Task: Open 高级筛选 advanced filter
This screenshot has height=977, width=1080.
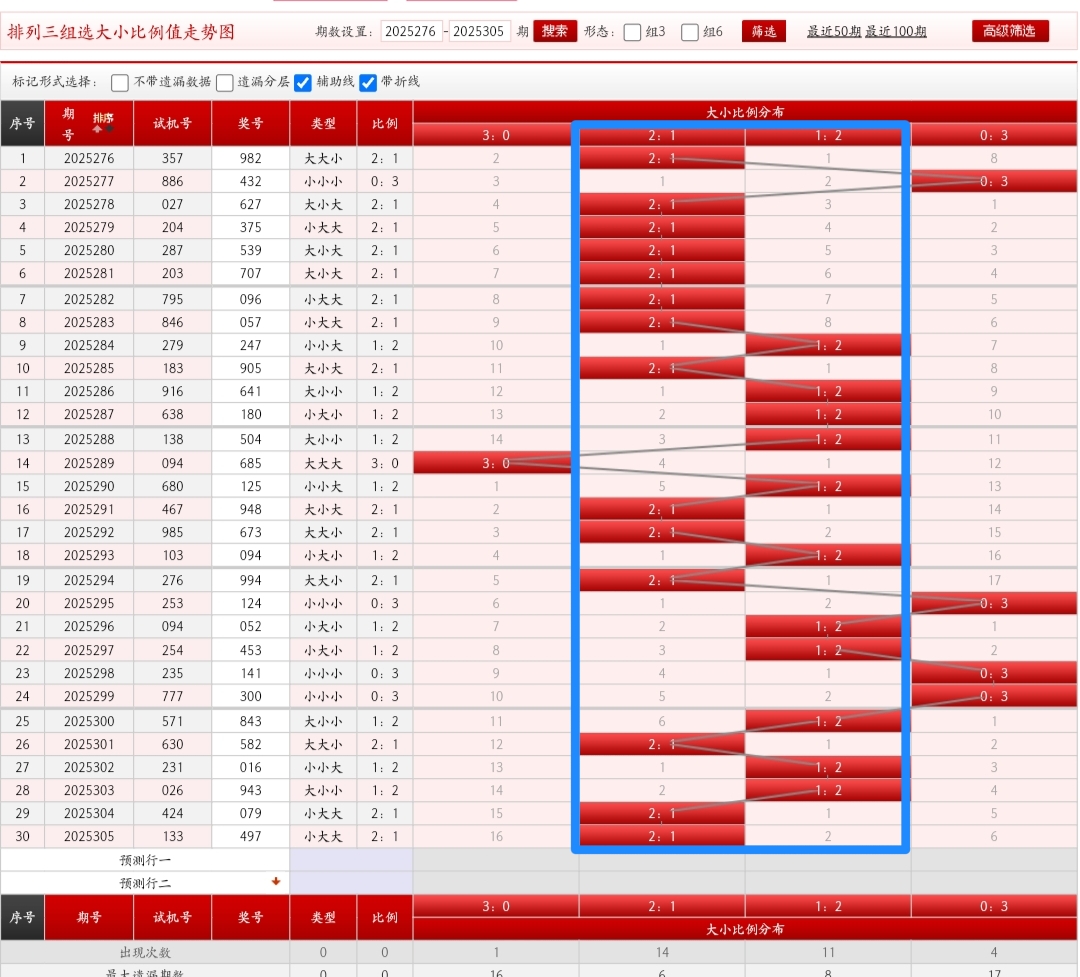Action: coord(1010,31)
